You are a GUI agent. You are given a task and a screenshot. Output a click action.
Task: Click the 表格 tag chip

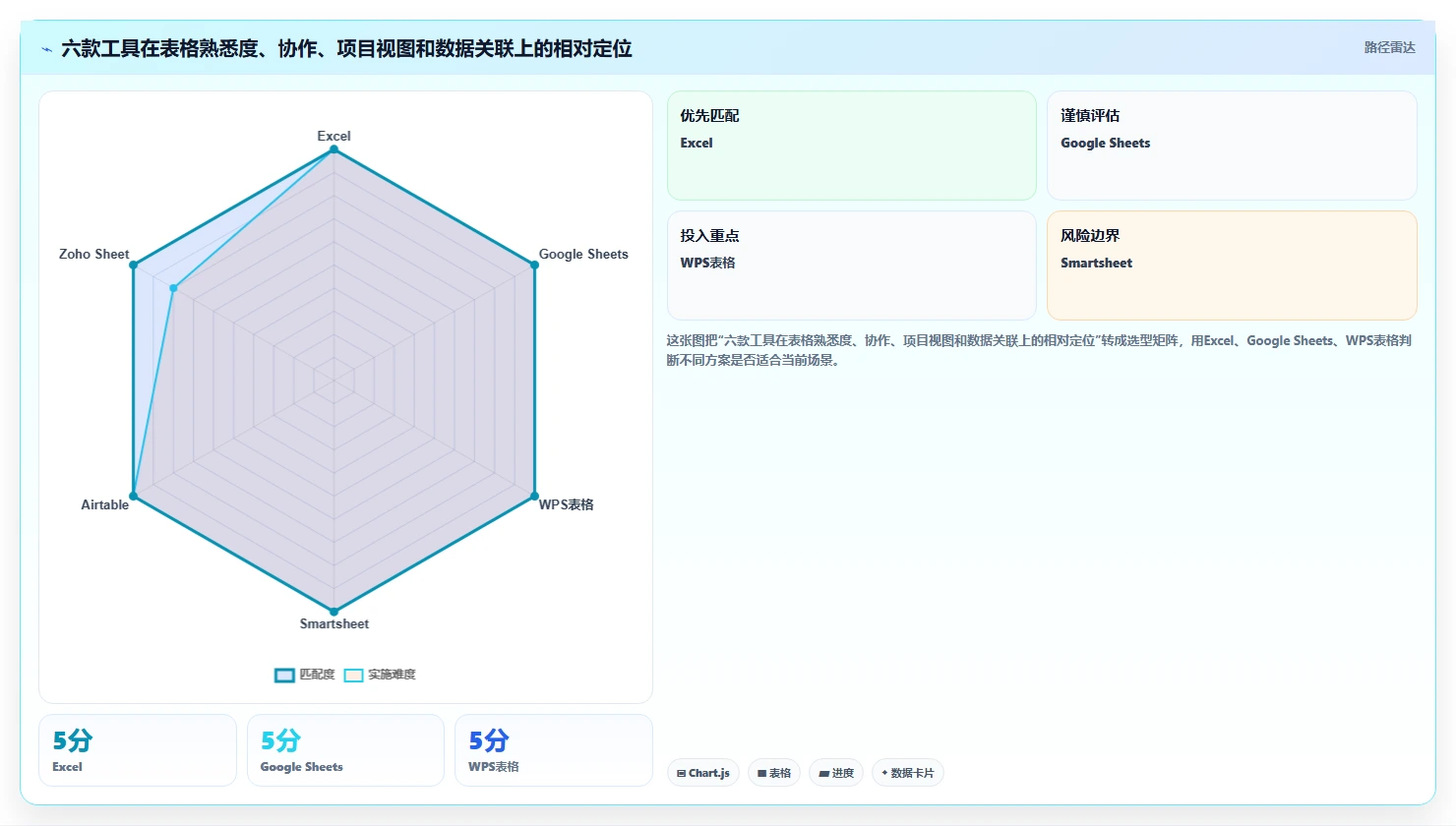(774, 773)
